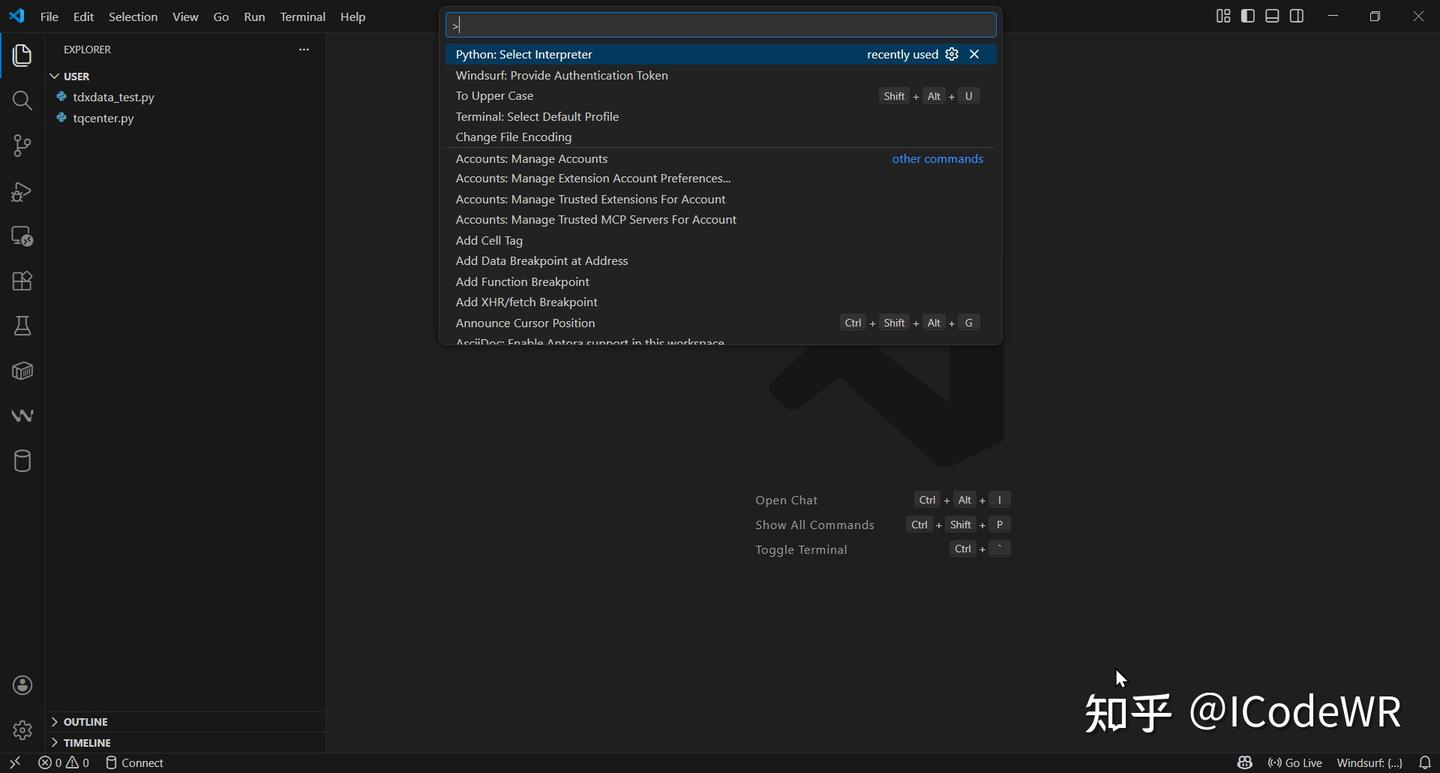Open Source Control view icon
This screenshot has height=773, width=1440.
[22, 146]
